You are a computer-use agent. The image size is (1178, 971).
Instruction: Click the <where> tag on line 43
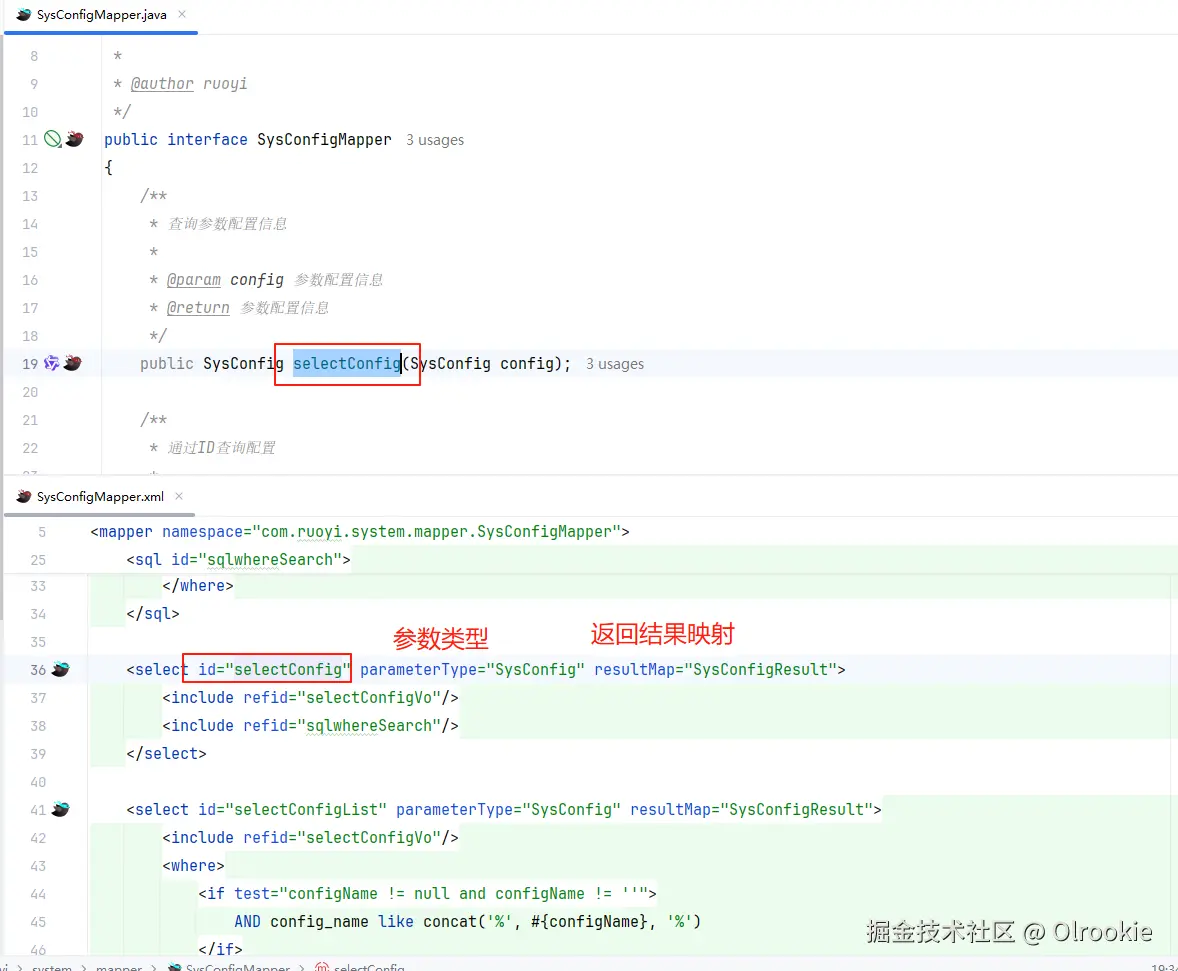click(x=193, y=866)
